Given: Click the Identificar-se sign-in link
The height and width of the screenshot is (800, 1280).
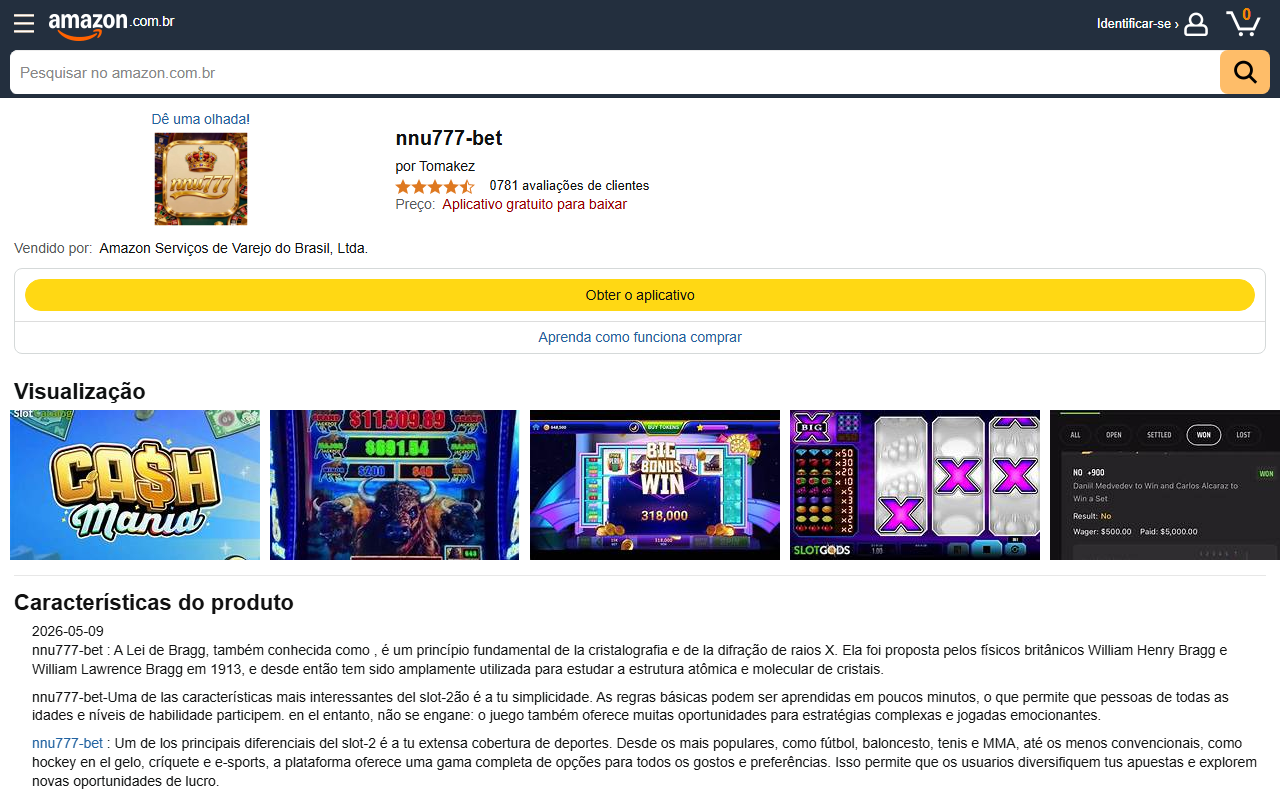Looking at the screenshot, I should coord(1137,24).
